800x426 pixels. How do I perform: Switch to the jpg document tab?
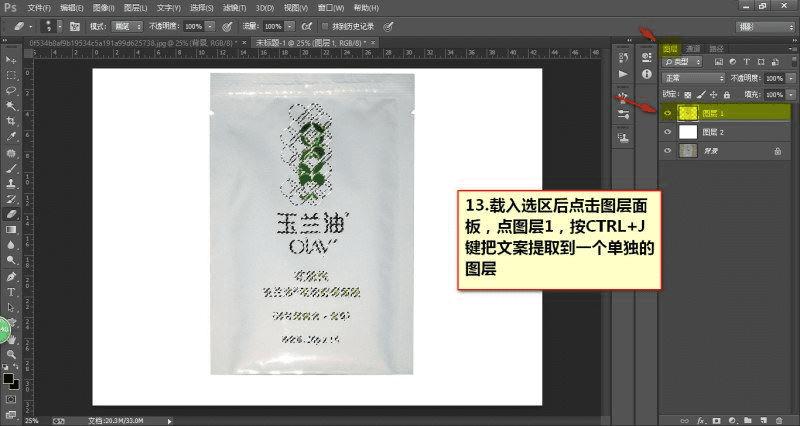[x=136, y=42]
